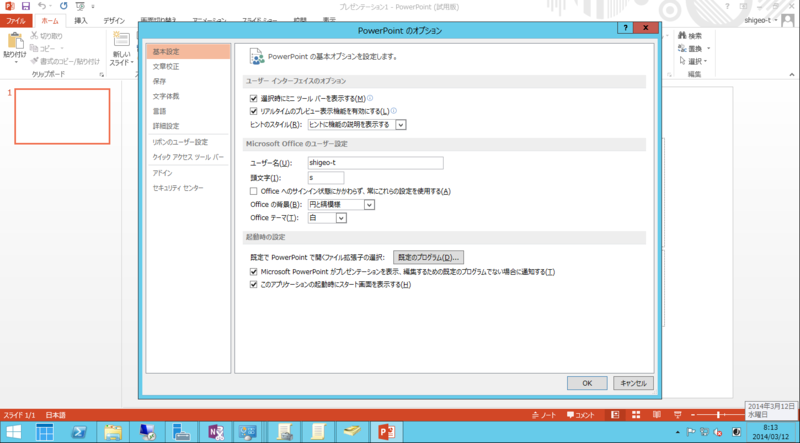The image size is (800, 443).
Task: Open the shigeo-t account dropdown at top right
Action: tap(761, 20)
